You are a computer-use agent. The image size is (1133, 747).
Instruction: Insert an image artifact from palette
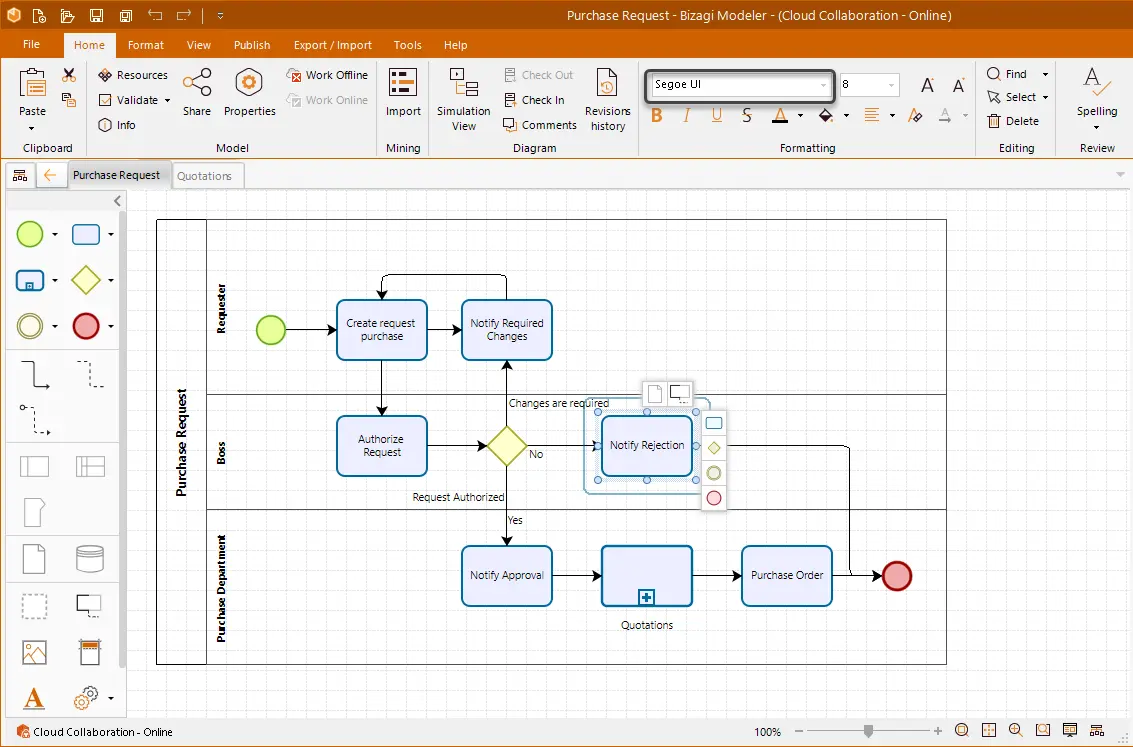tap(34, 652)
